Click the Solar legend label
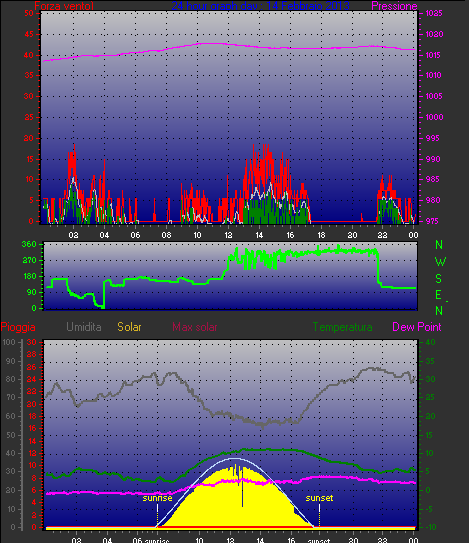The image size is (469, 543). [x=129, y=327]
